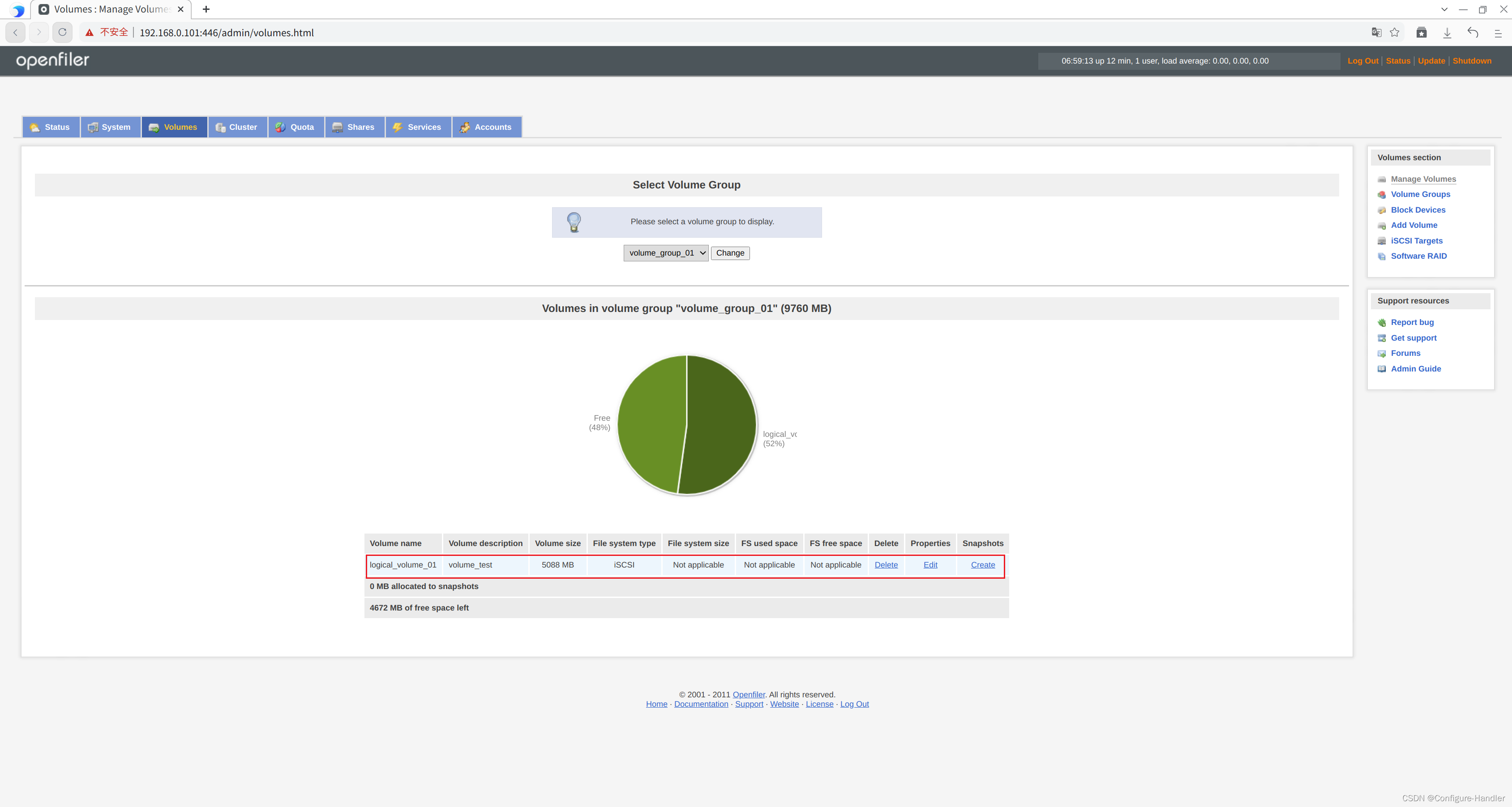Viewport: 1512px width, 807px height.
Task: Select the Block Devices pencil-disk icon
Action: [x=1382, y=209]
